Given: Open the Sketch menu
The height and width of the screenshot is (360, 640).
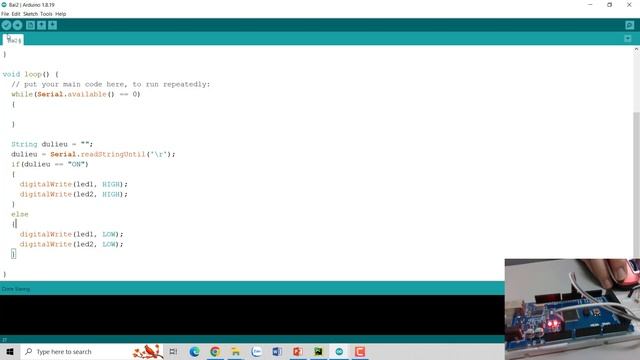Looking at the screenshot, I should [x=30, y=14].
